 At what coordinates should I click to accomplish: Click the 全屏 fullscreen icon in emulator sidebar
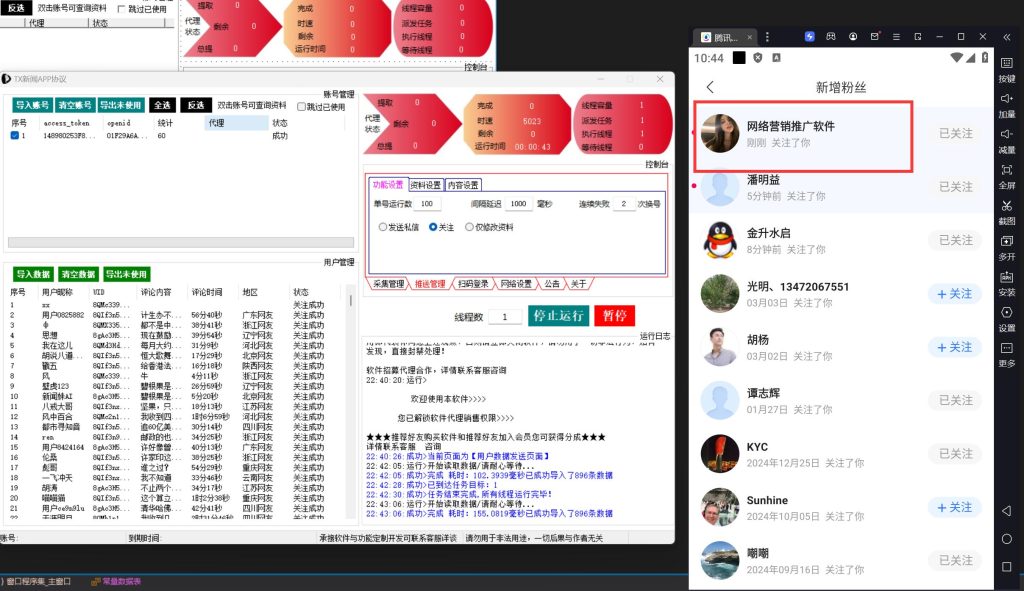click(1006, 170)
